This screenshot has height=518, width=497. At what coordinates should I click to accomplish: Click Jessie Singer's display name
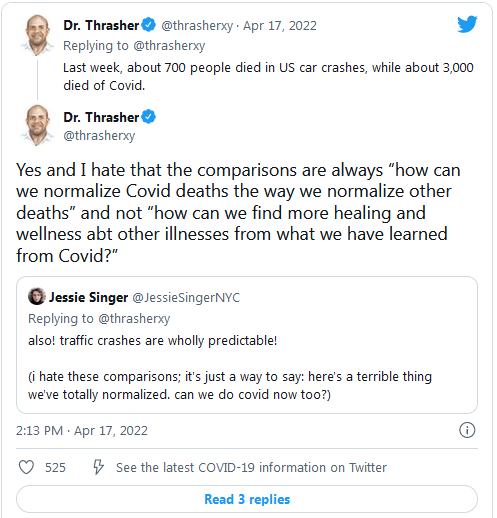(x=88, y=297)
